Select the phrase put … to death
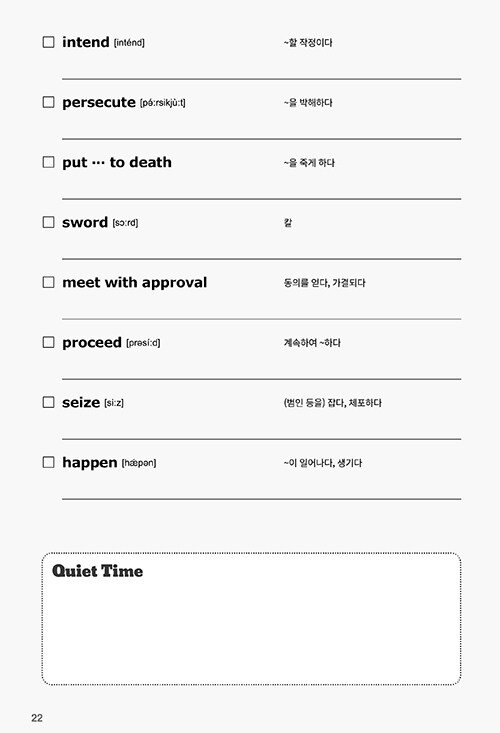 pos(117,162)
